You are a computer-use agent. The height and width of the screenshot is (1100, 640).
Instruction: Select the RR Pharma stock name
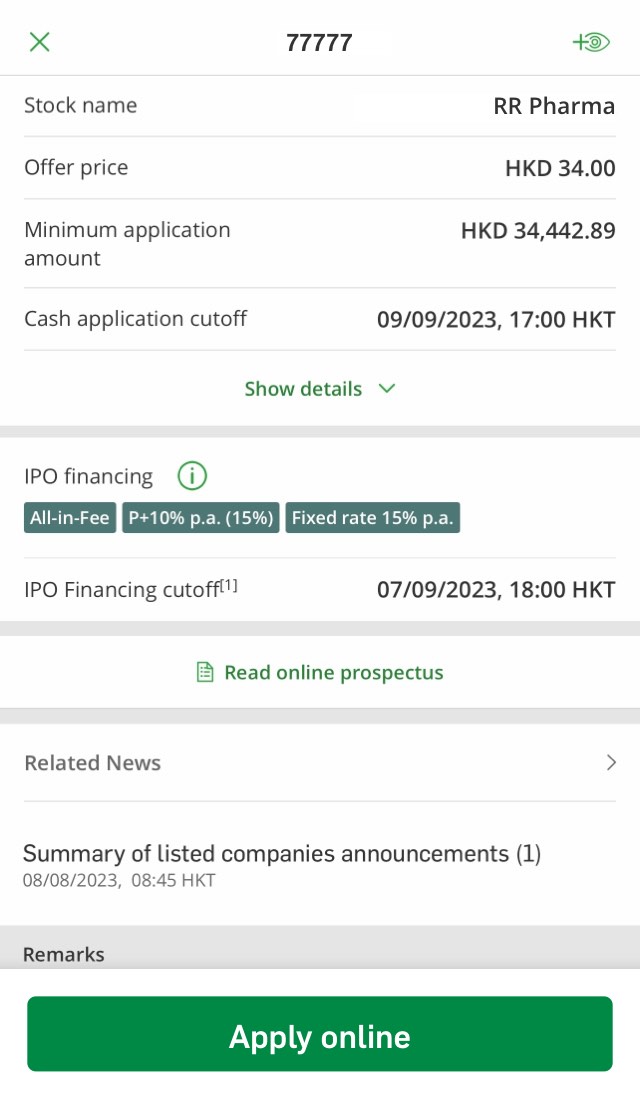(x=553, y=105)
